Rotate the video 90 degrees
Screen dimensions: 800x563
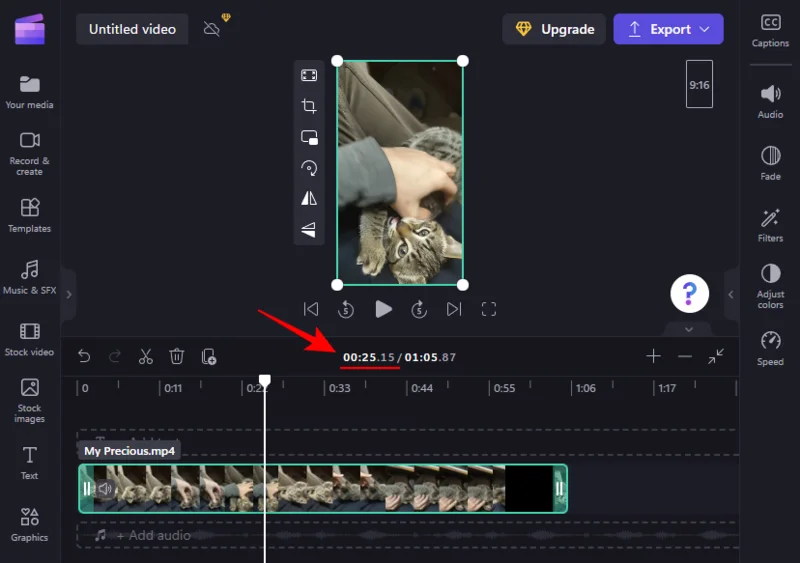(x=309, y=168)
